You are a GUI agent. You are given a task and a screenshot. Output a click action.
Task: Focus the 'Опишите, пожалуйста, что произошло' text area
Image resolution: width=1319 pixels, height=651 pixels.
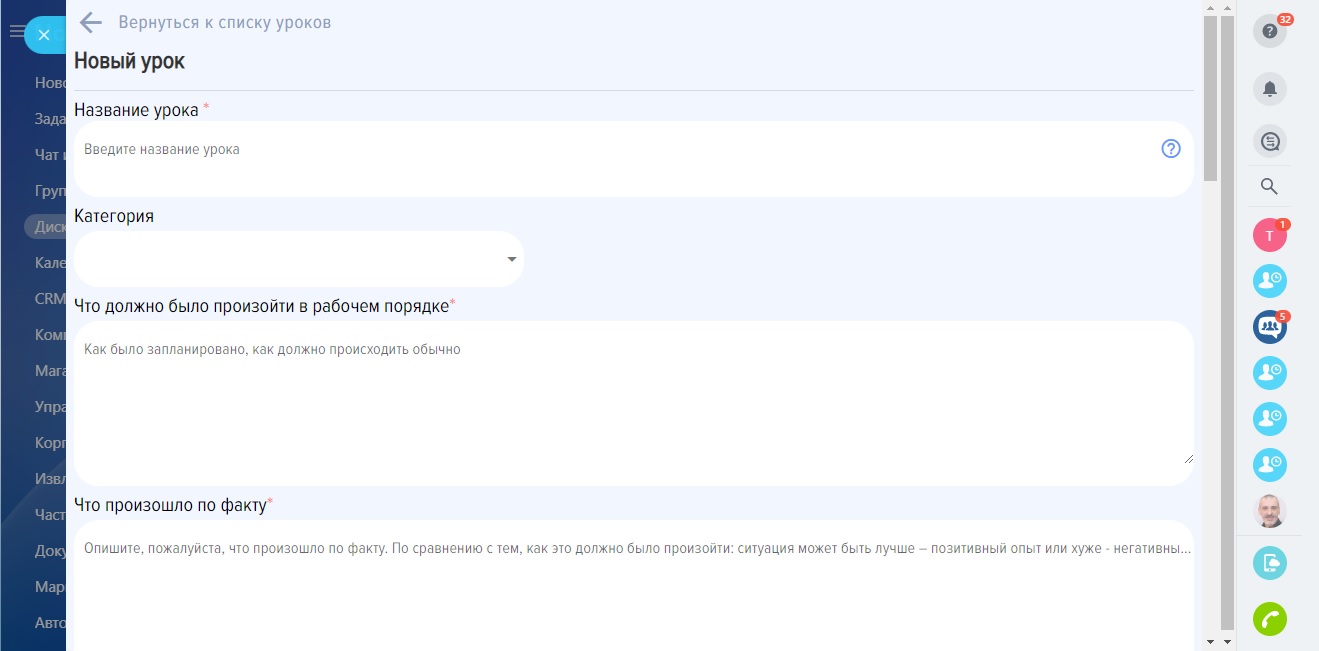click(x=634, y=585)
